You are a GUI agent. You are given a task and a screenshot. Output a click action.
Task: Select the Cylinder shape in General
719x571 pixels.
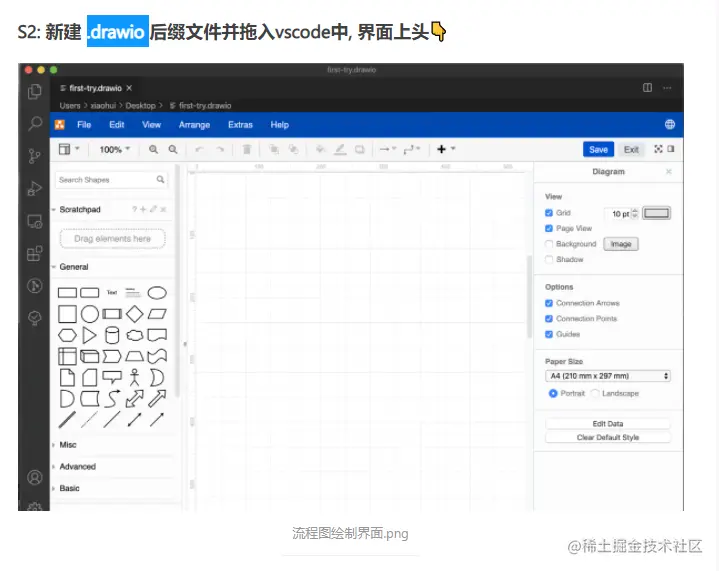coord(112,335)
